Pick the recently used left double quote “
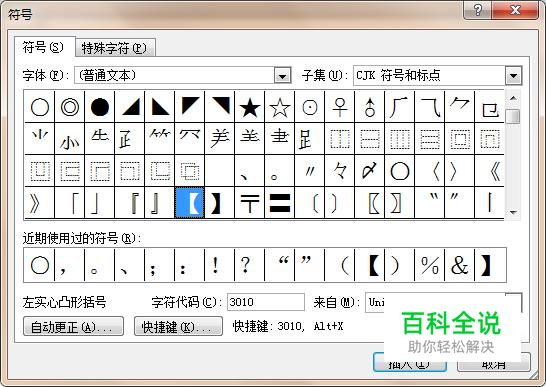The image size is (546, 387). [280, 265]
